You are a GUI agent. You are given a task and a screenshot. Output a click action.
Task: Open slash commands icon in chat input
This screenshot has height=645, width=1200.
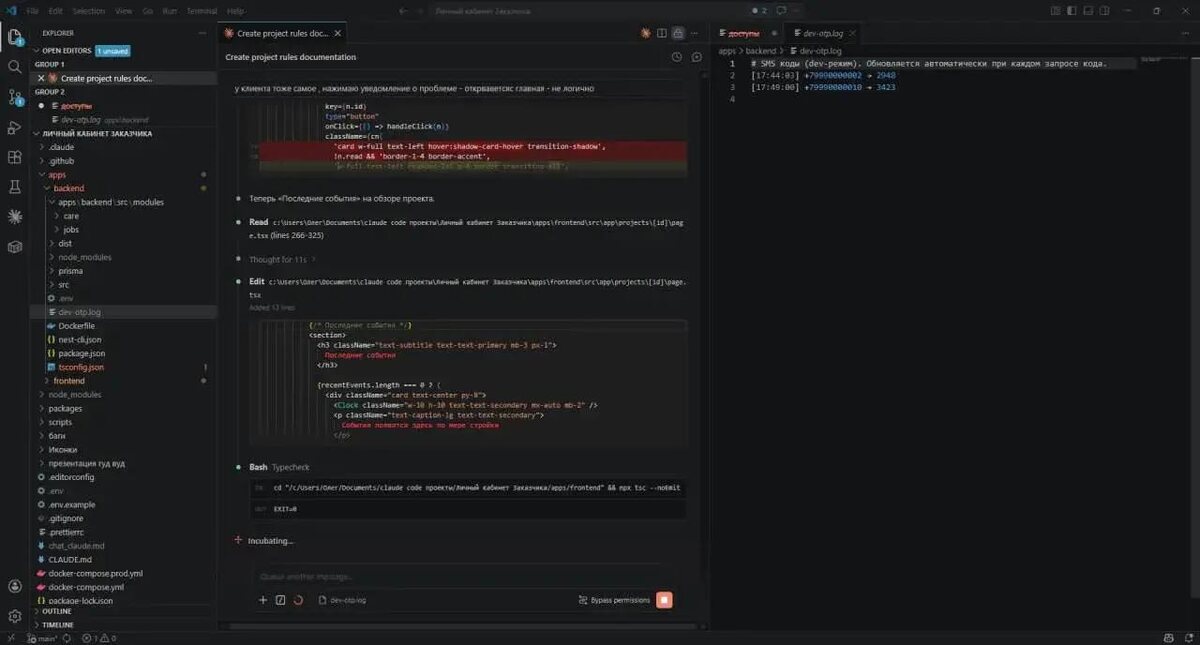coord(280,600)
